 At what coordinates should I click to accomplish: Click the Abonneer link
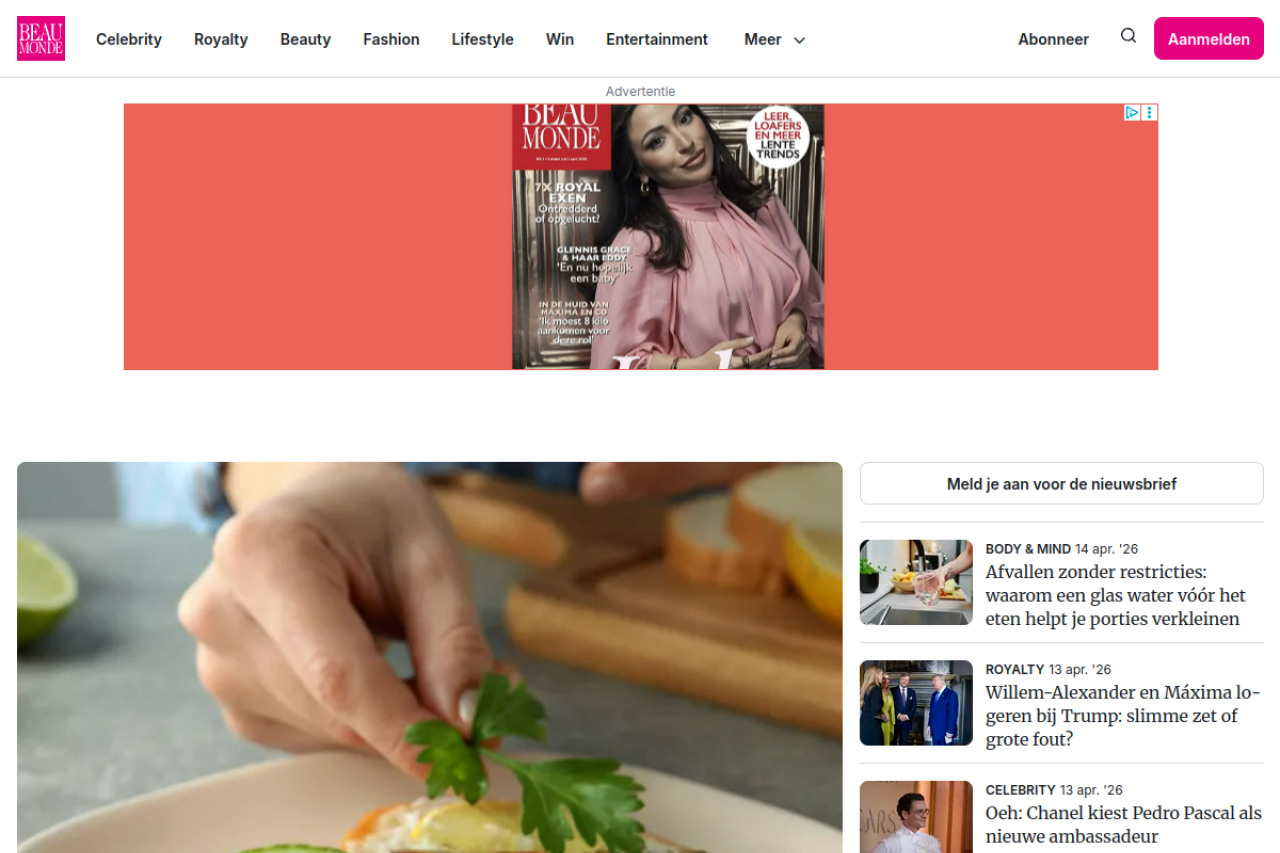[x=1053, y=40]
